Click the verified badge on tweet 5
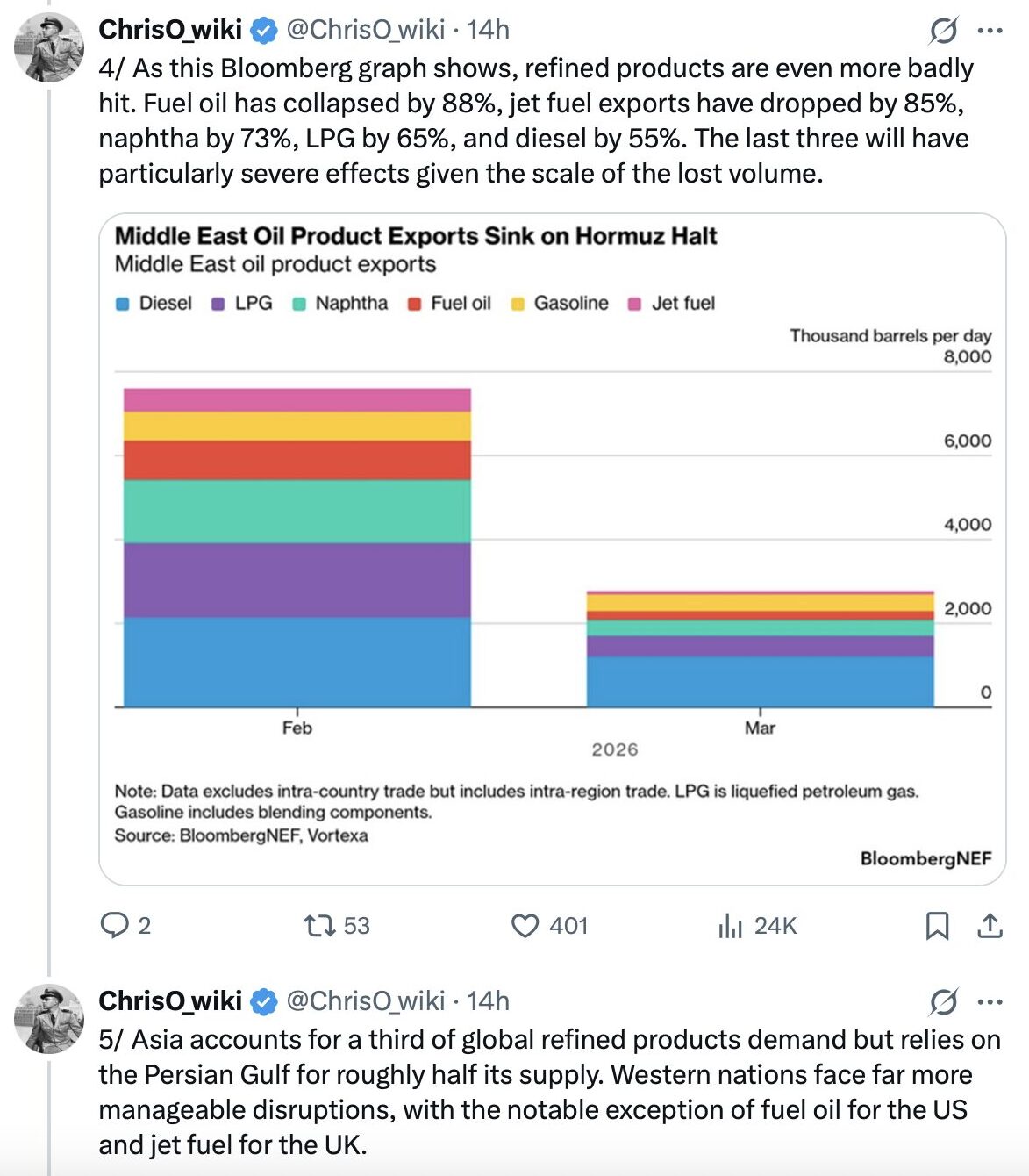Viewport: 1029px width, 1176px height. click(x=264, y=1001)
